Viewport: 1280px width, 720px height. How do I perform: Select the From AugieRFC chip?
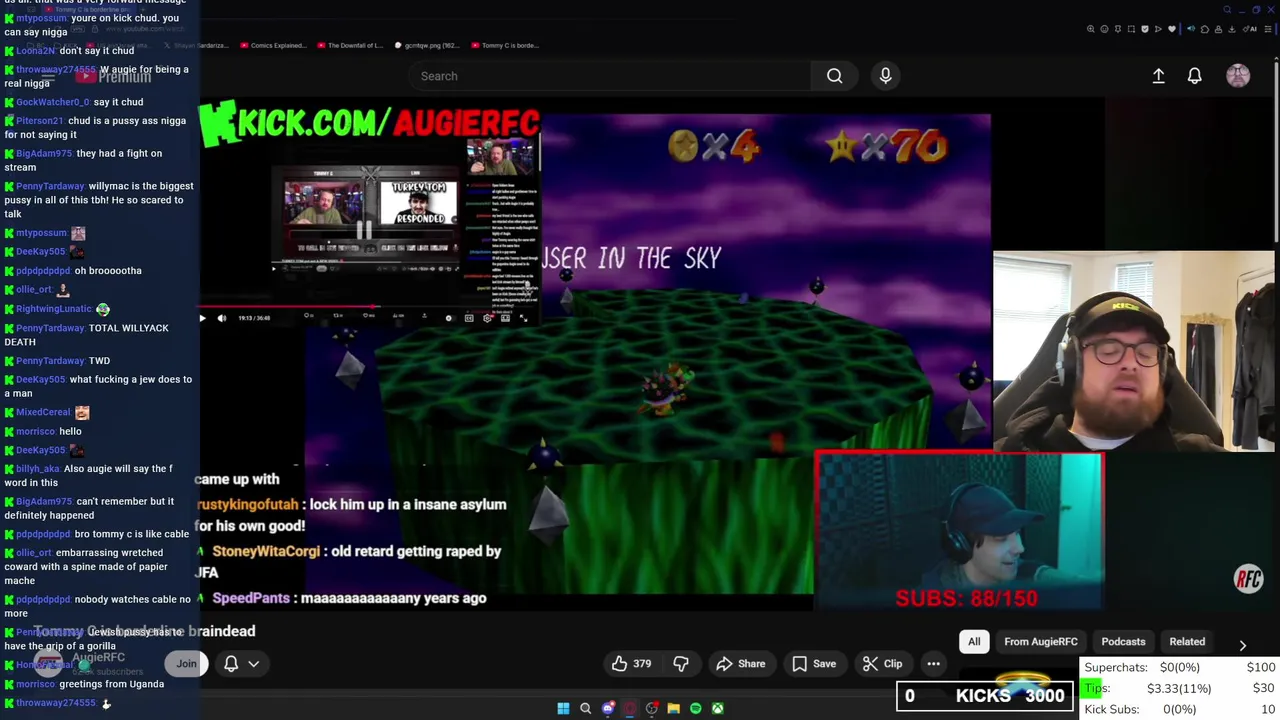[1041, 642]
